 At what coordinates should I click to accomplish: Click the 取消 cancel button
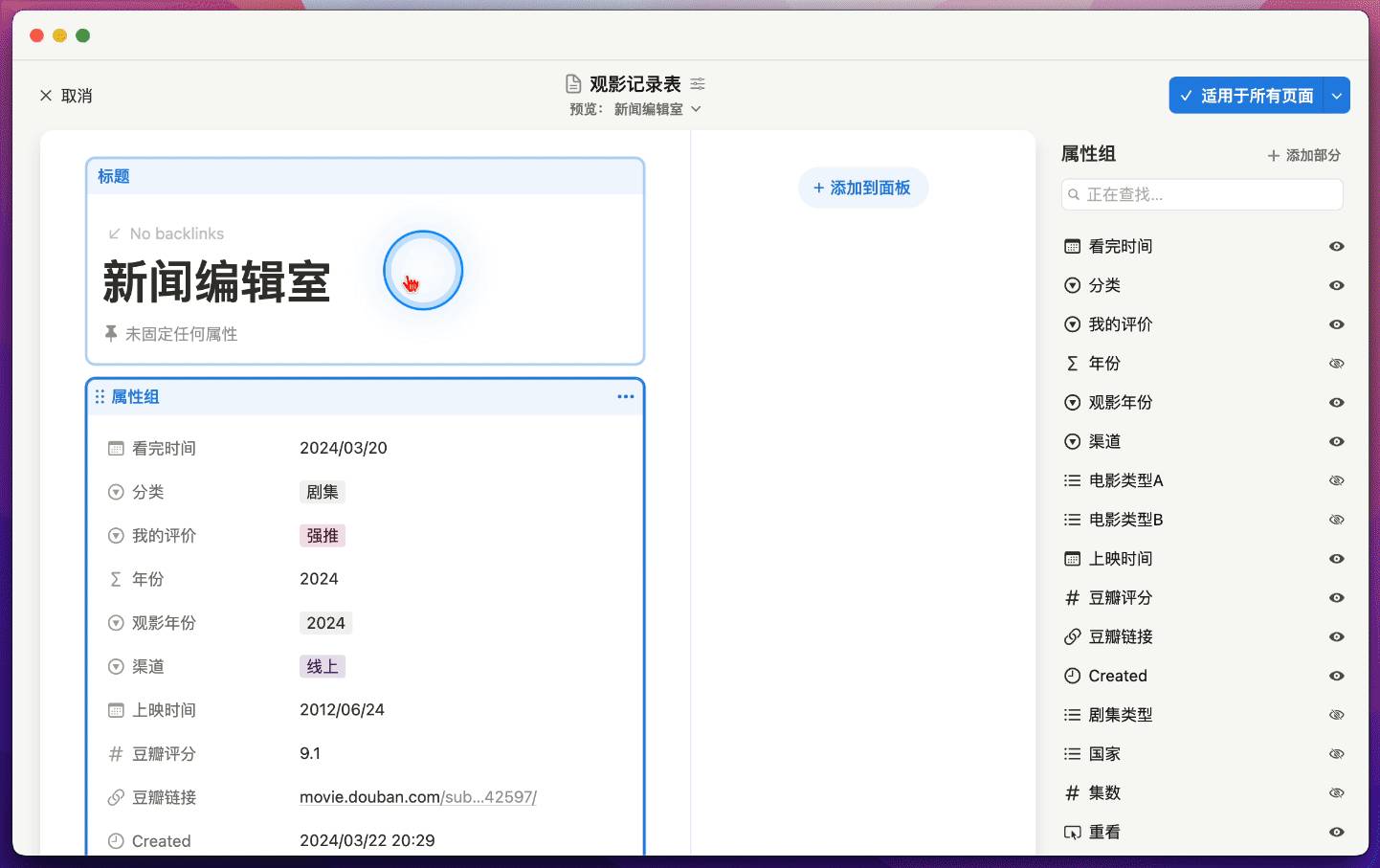66,96
